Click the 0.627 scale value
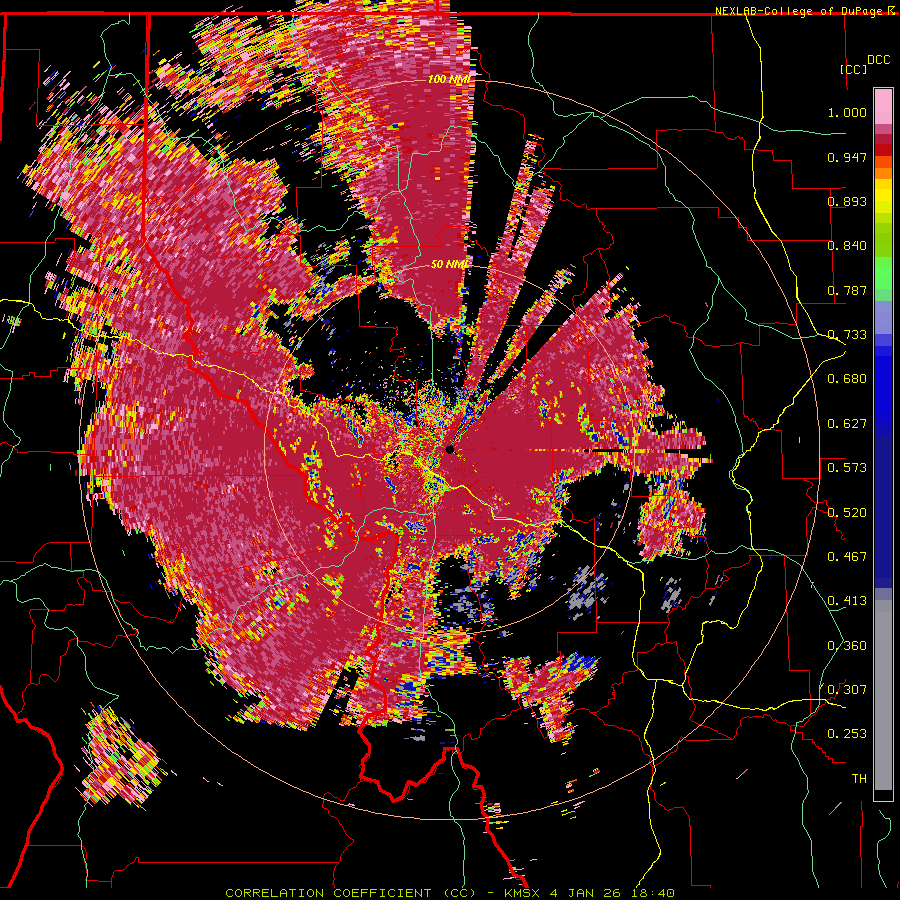Screen dimensions: 900x900 tap(847, 424)
